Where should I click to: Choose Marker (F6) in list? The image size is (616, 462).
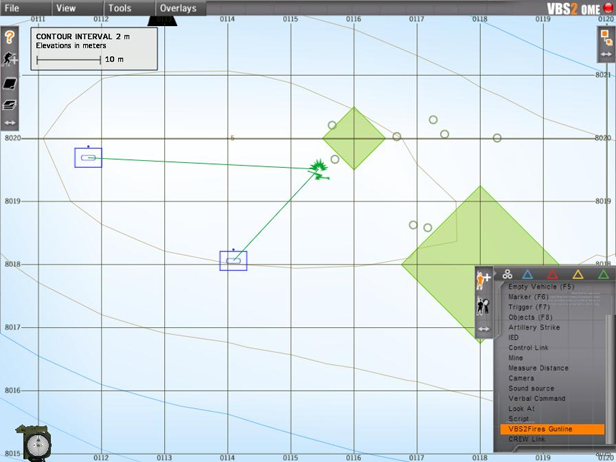coord(528,297)
